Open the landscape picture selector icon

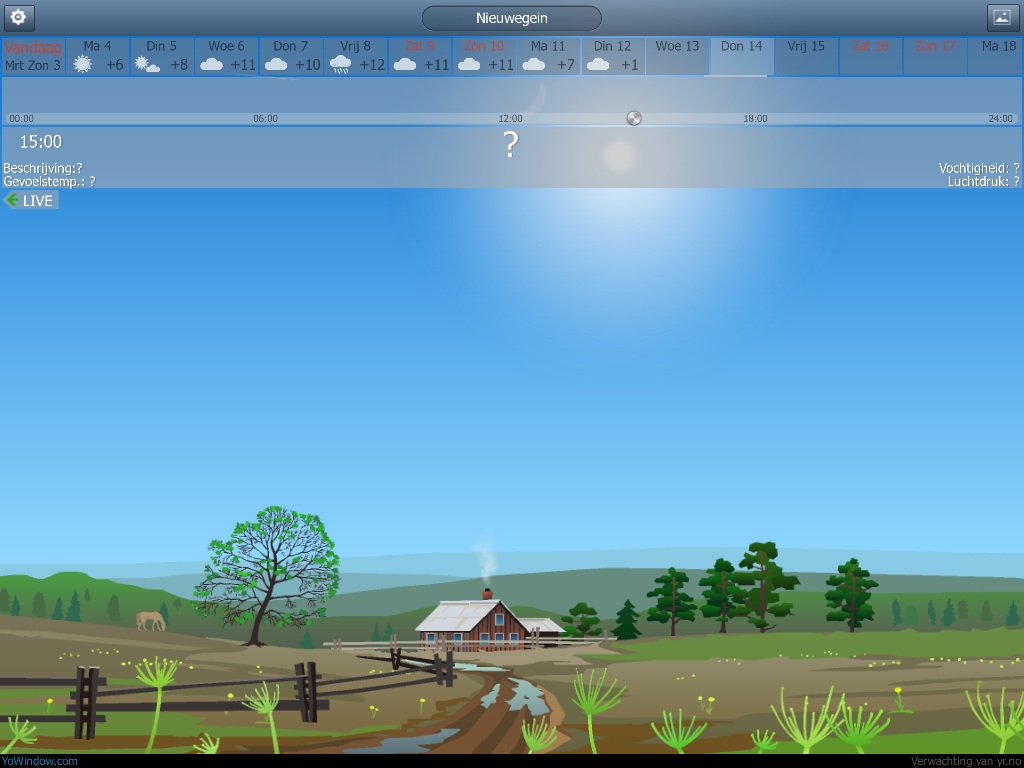click(x=1002, y=17)
